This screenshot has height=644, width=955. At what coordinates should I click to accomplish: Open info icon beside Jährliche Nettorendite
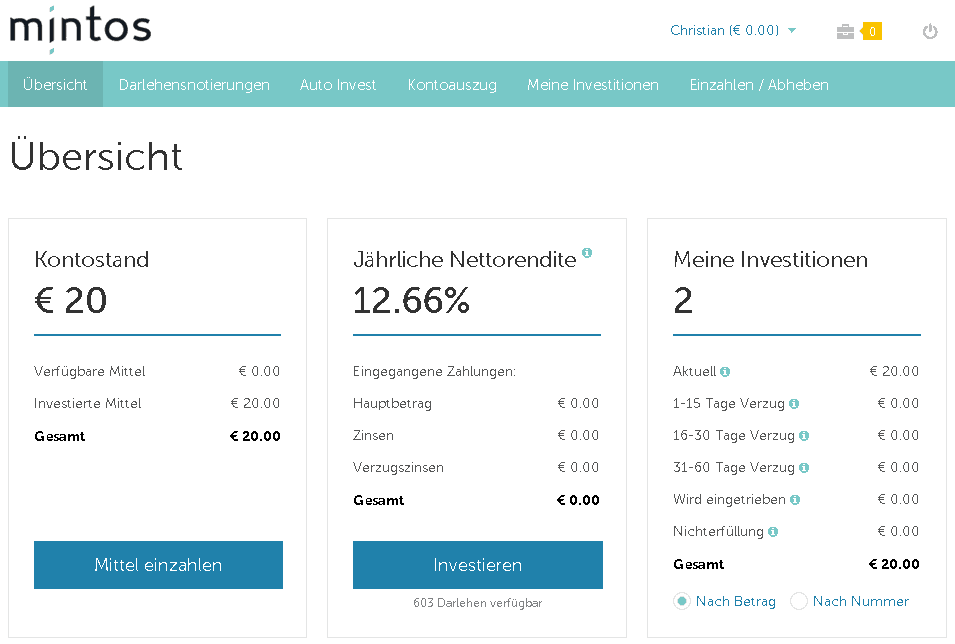tap(587, 252)
